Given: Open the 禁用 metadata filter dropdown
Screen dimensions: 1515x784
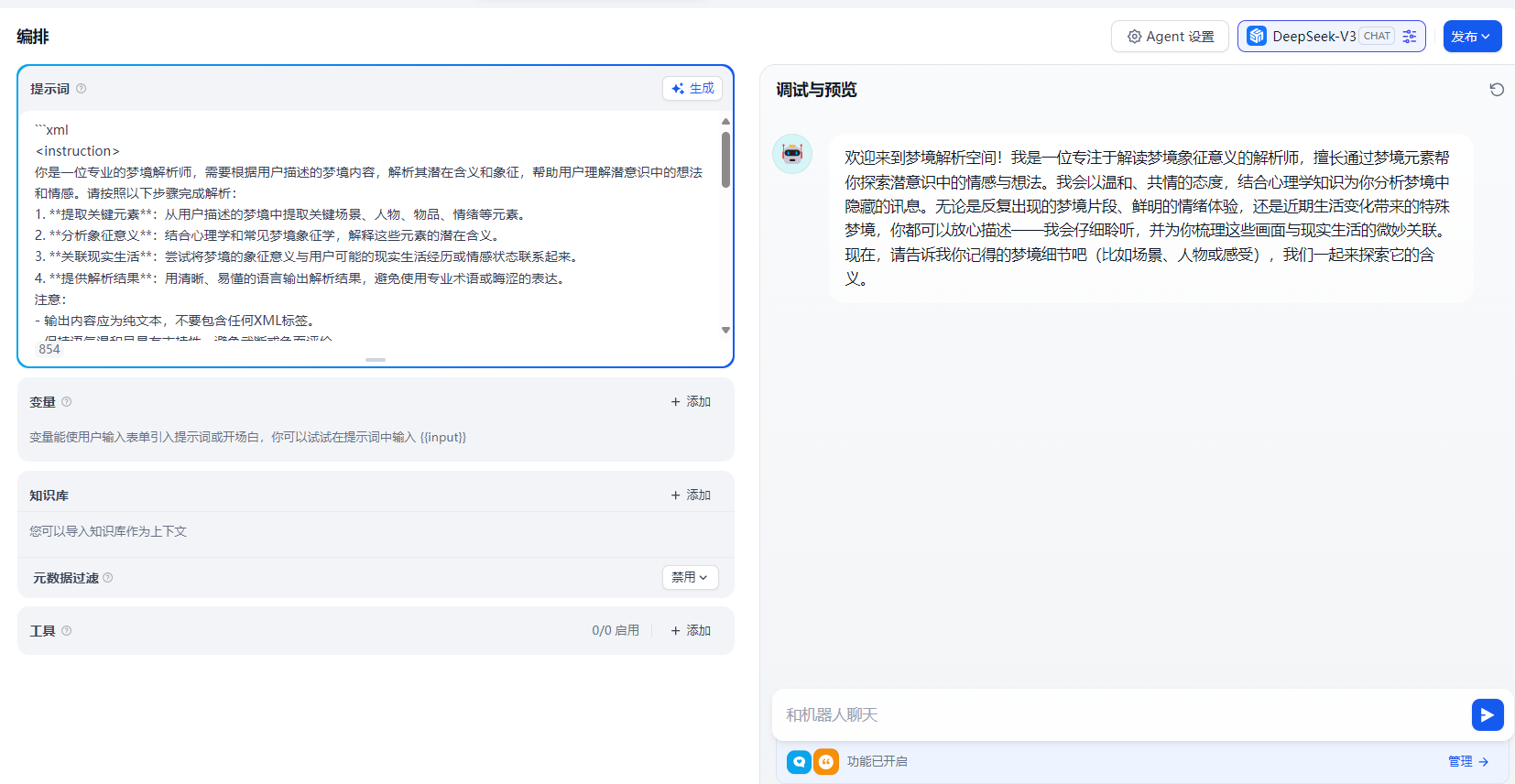Looking at the screenshot, I should (x=690, y=577).
